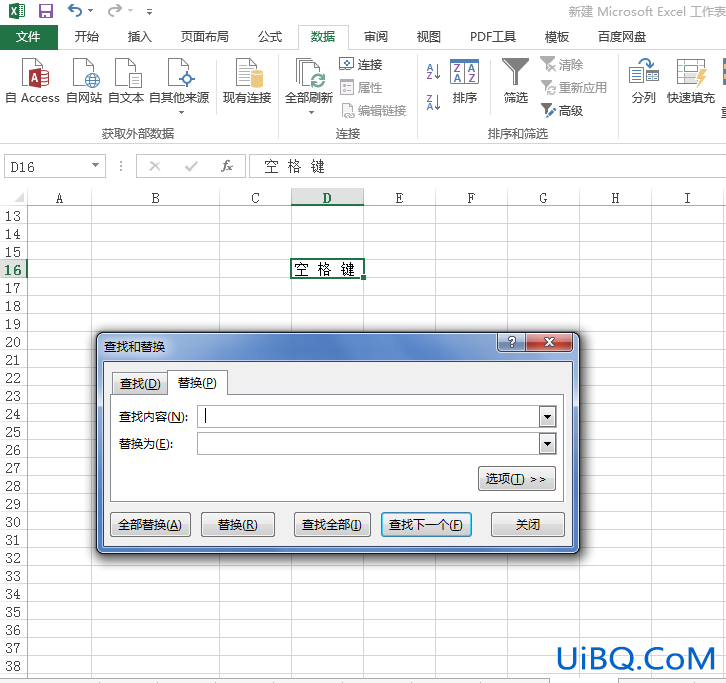This screenshot has height=683, width=726.
Task: Switch to Home (开始) tab
Action: (87, 37)
